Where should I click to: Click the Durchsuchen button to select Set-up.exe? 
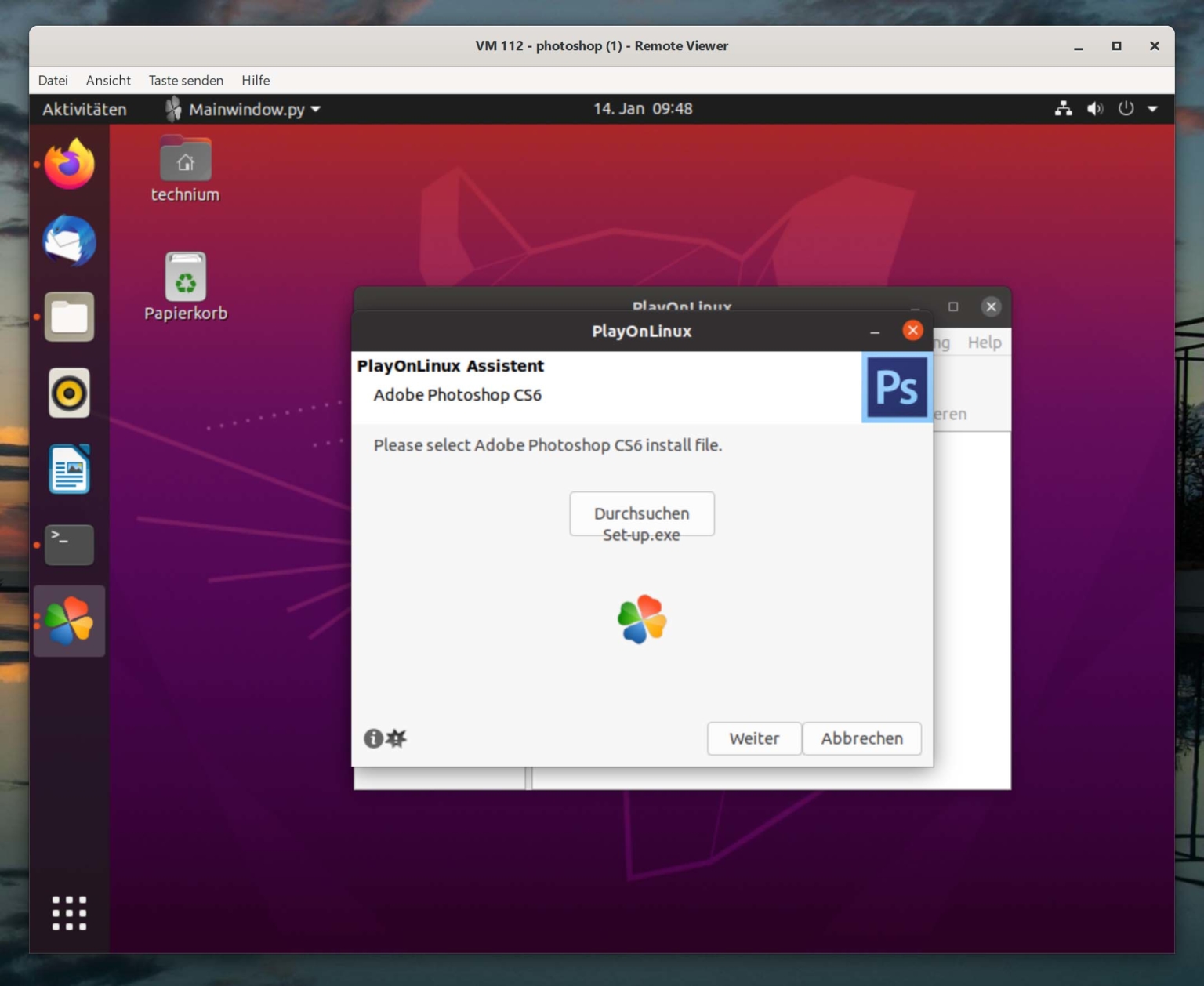(642, 514)
